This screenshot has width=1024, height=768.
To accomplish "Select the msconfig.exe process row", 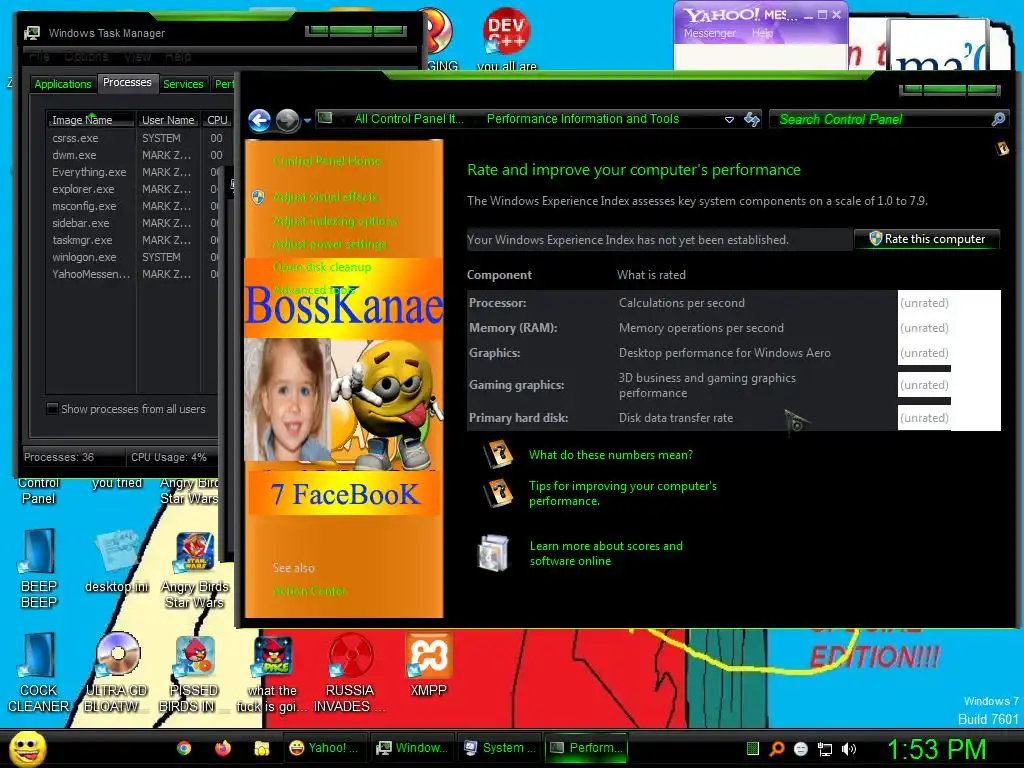I will coord(135,206).
